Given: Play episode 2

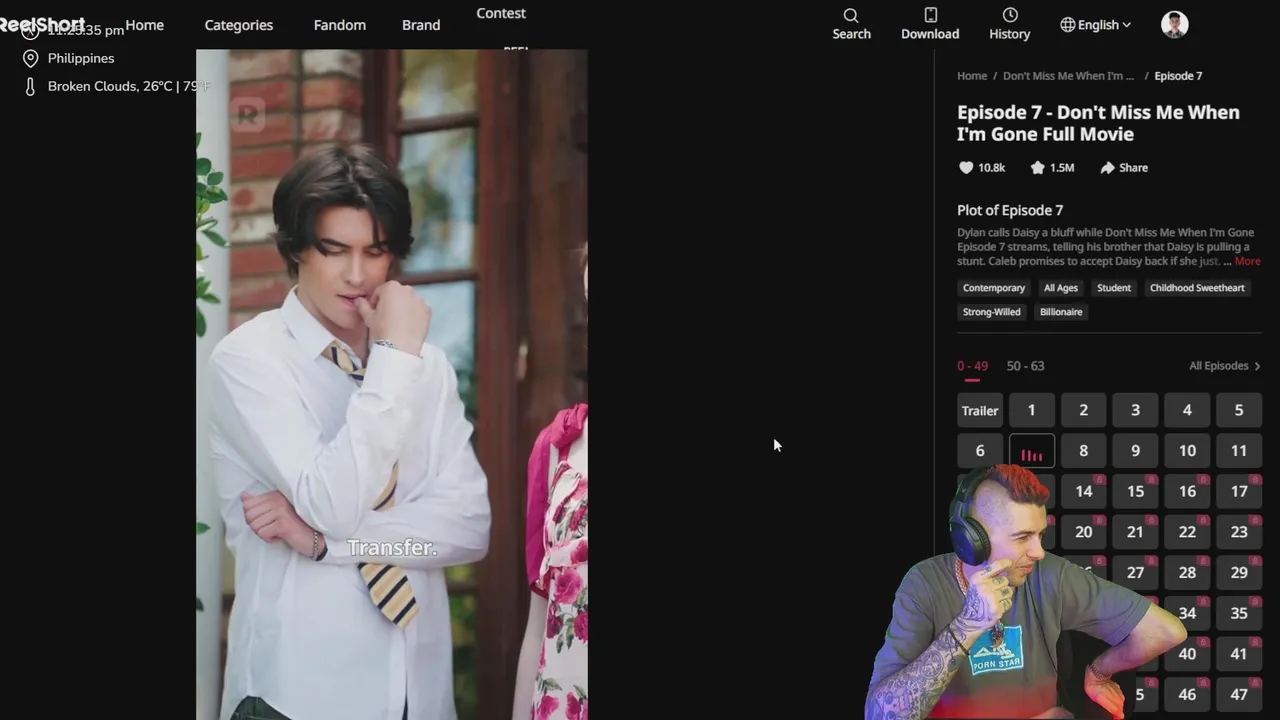Looking at the screenshot, I should coord(1083,410).
